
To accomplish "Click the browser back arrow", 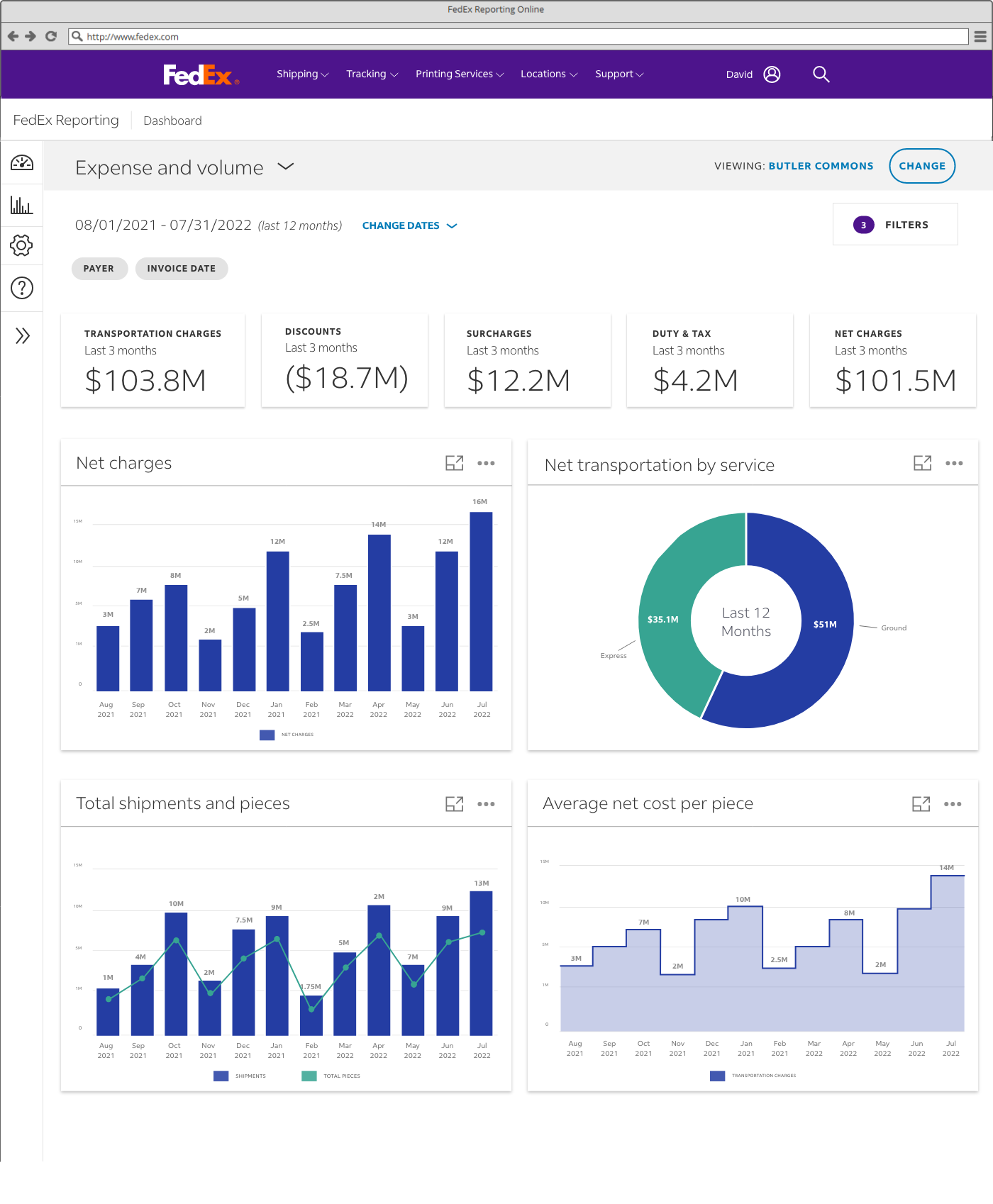I will [13, 36].
